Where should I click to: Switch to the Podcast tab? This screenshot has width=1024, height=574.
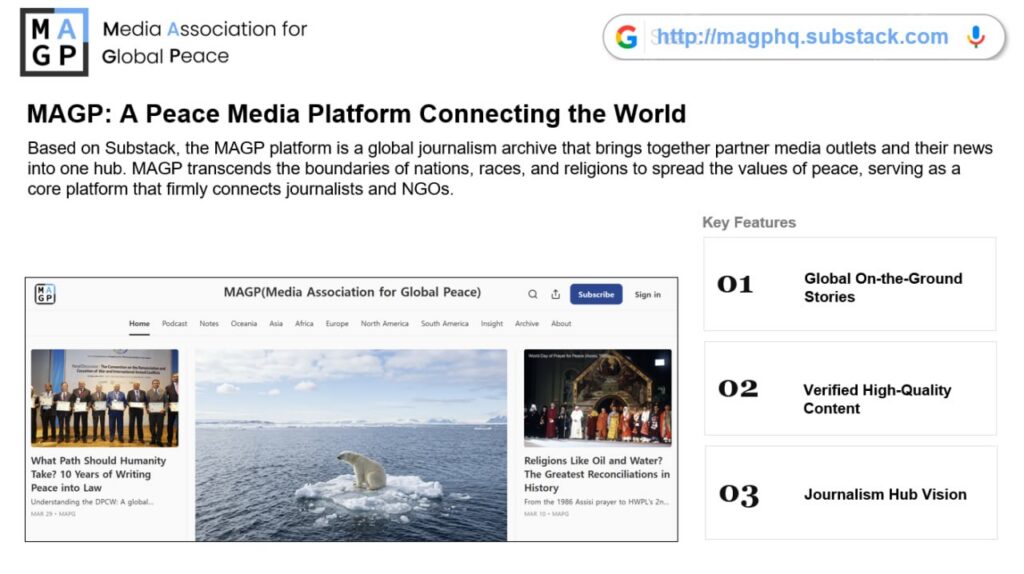[175, 323]
